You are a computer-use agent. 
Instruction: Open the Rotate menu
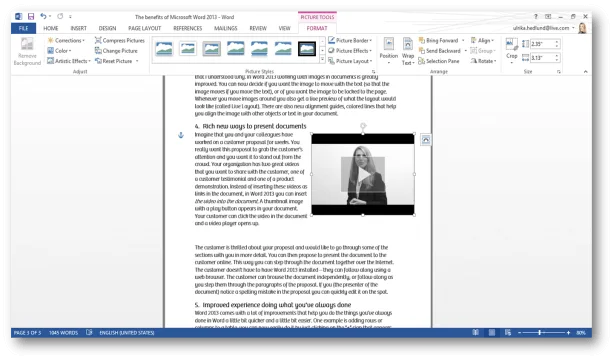[x=484, y=61]
